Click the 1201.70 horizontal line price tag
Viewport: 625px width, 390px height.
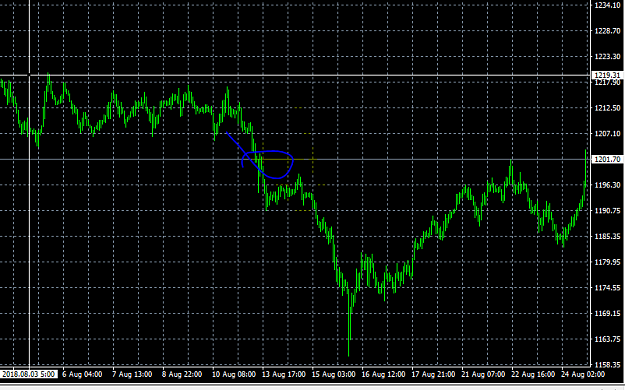pyautogui.click(x=607, y=160)
